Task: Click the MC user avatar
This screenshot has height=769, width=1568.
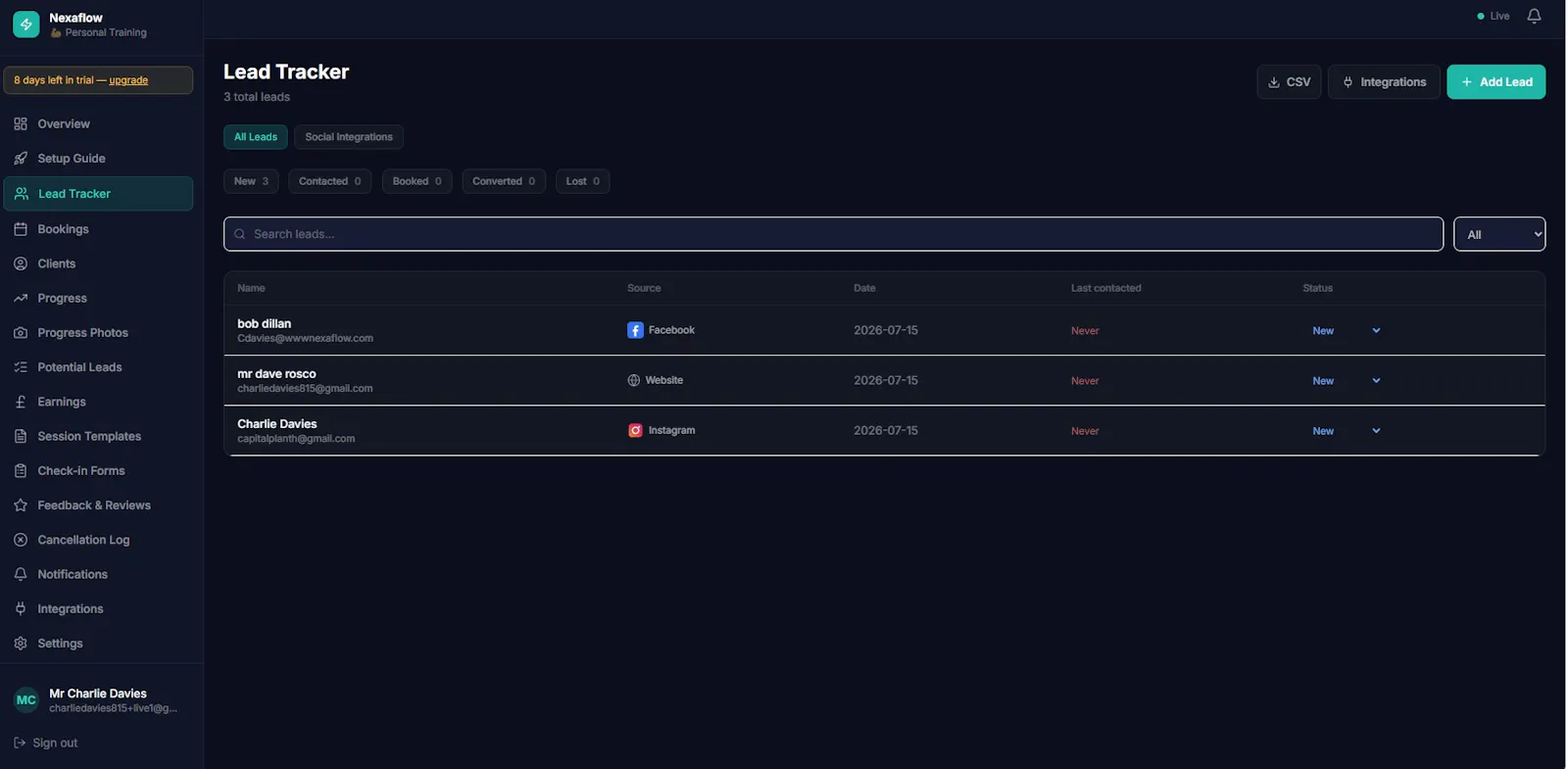Action: 26,699
